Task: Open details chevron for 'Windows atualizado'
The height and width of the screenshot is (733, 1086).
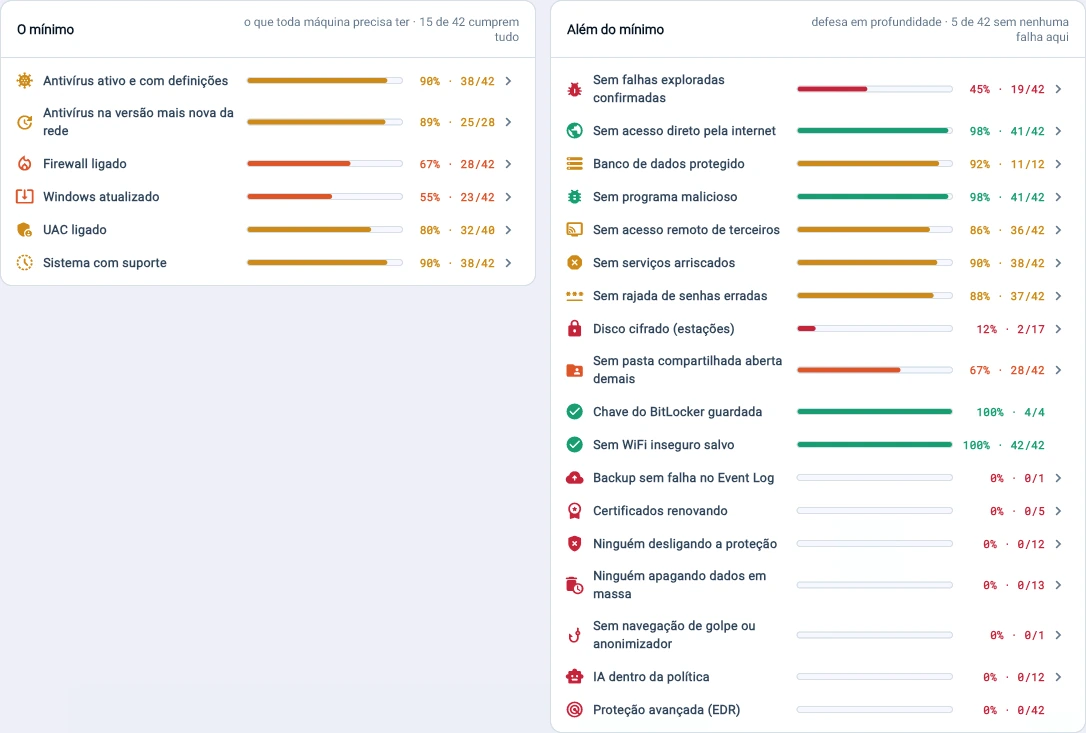Action: tap(508, 197)
